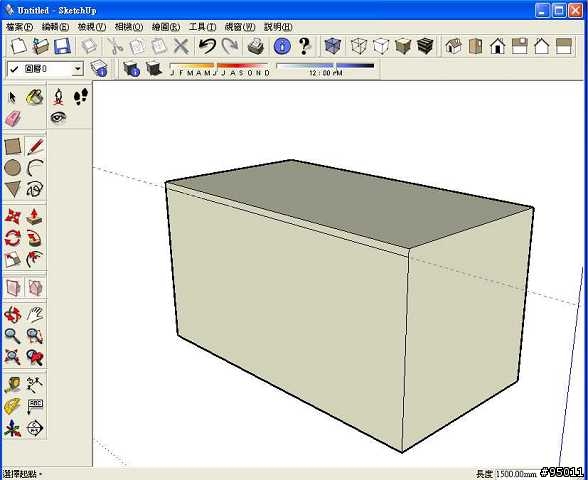
Task: Adjust the month shadow date slider
Action: coord(219,69)
